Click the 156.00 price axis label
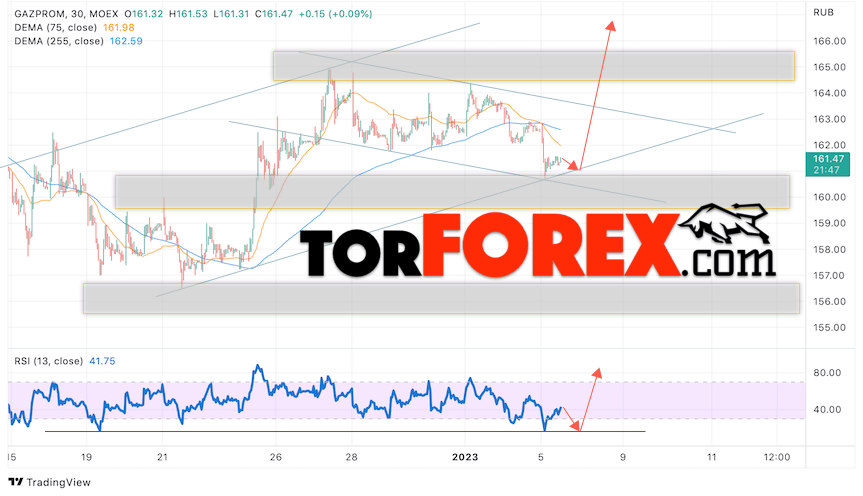This screenshot has height=496, width=863. click(829, 302)
